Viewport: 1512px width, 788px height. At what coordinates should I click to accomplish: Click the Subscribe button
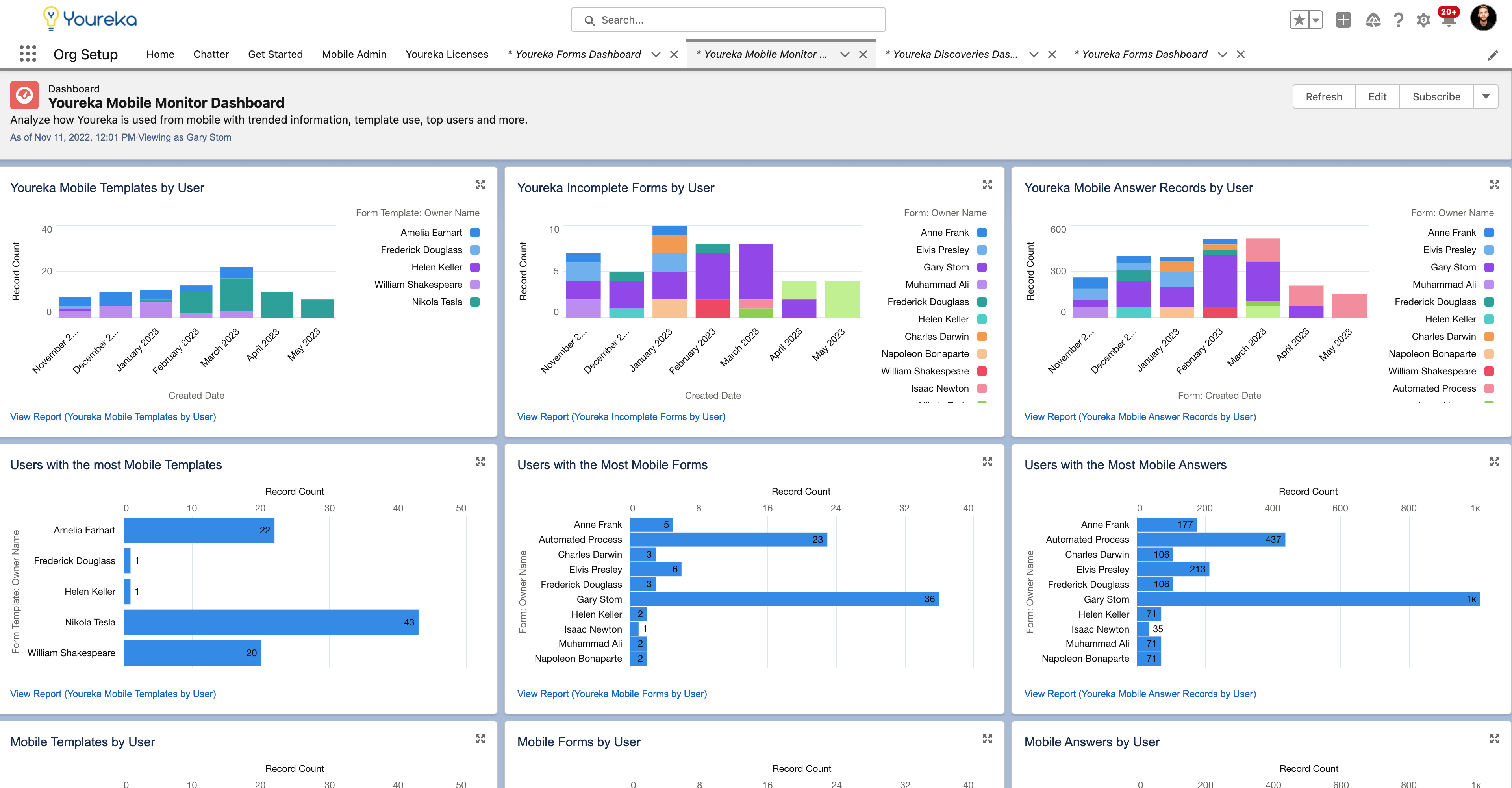[x=1436, y=97]
